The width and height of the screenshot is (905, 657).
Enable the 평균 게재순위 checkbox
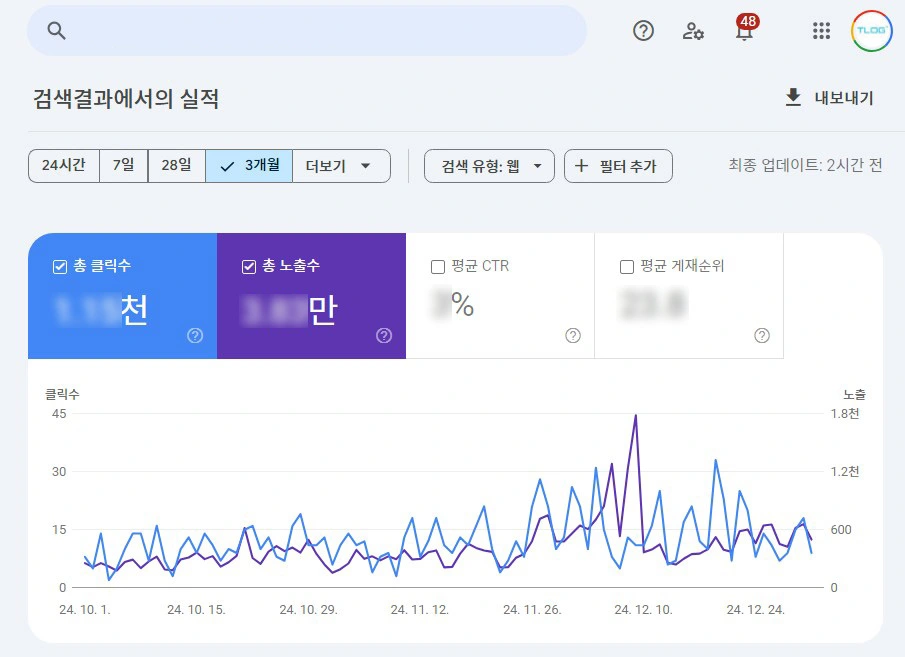pos(627,267)
